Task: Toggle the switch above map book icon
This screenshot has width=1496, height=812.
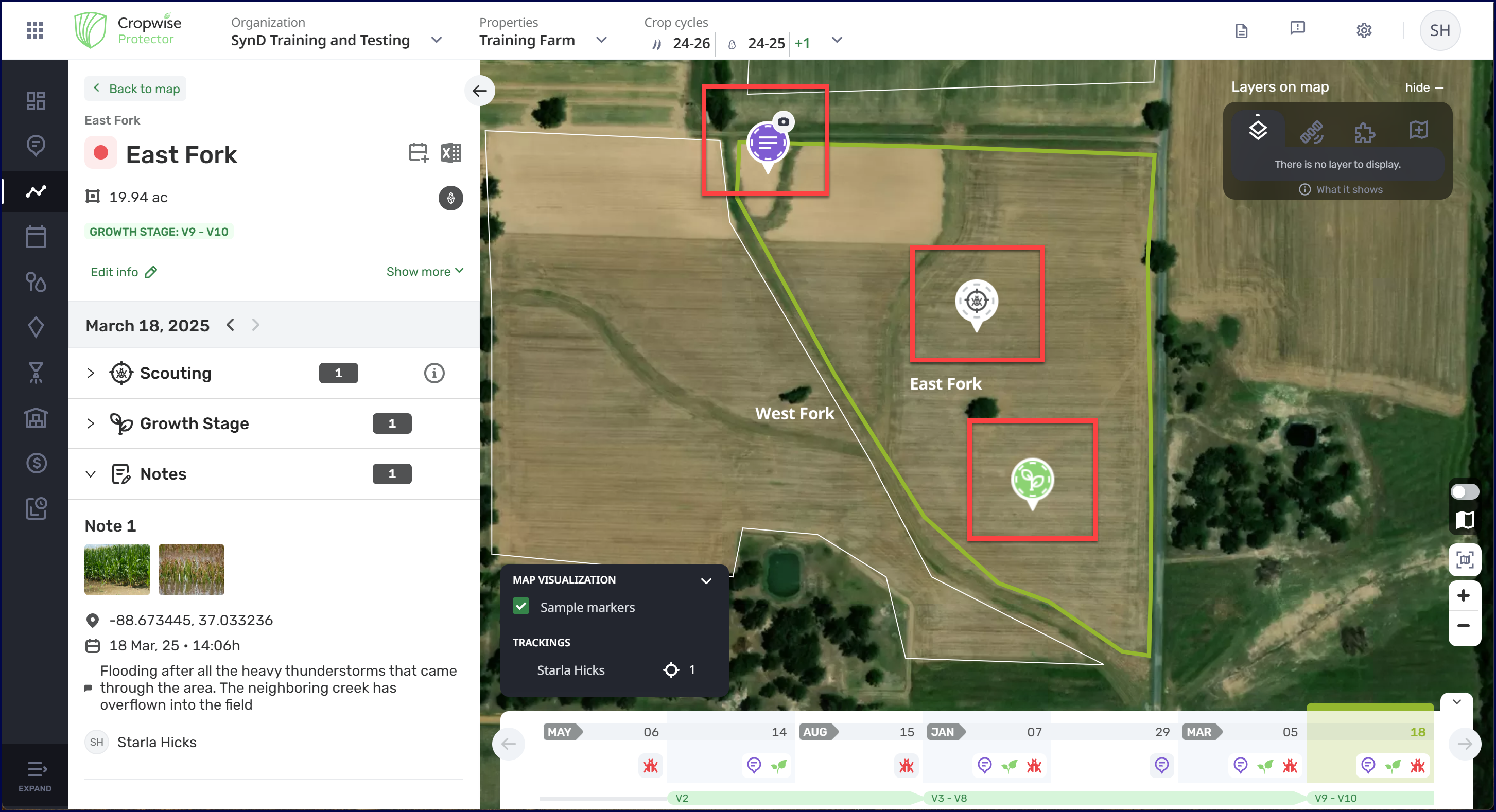Action: click(1464, 492)
